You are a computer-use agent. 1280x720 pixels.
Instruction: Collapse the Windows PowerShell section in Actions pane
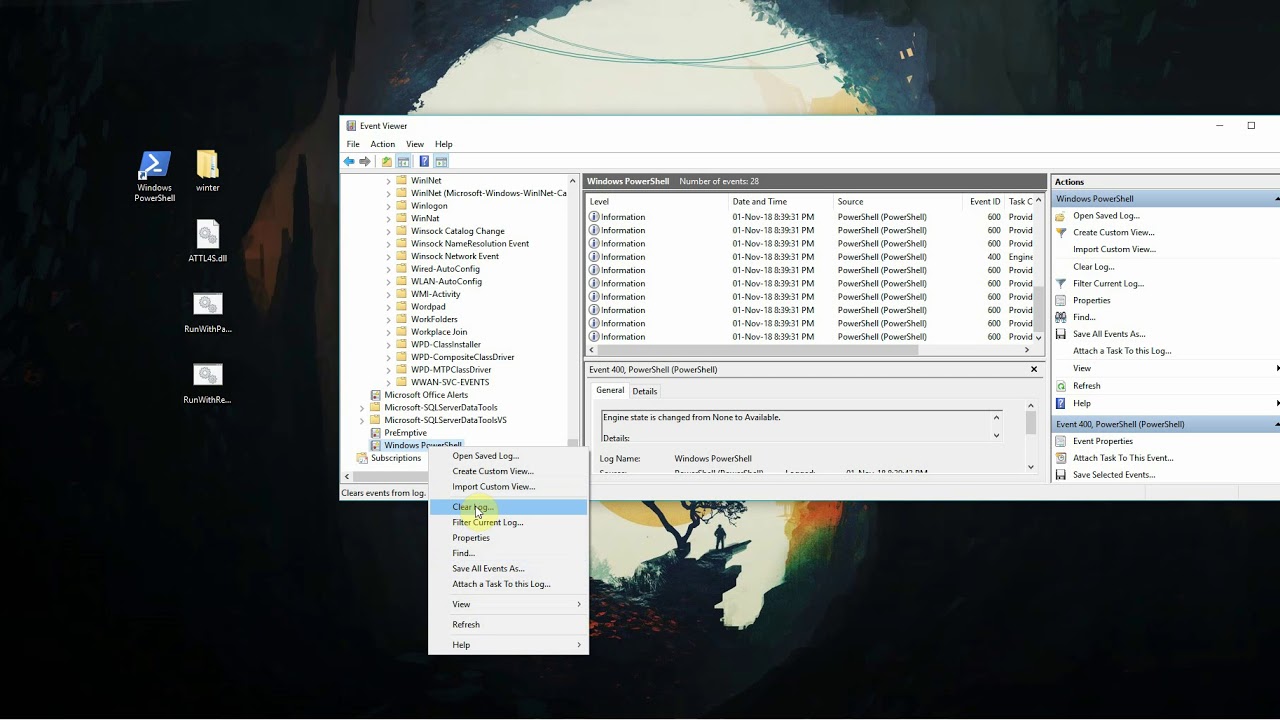tap(1276, 199)
